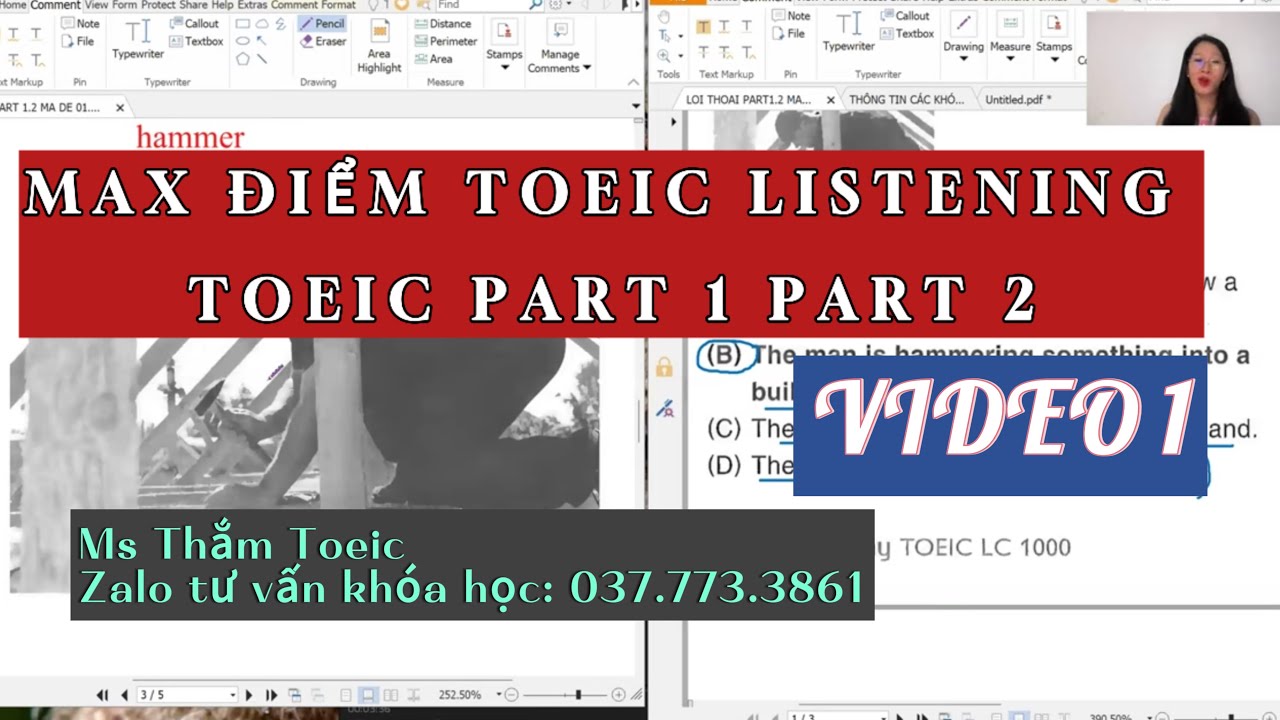Select the cloud shape in Drawing group
This screenshot has height=720, width=1280.
pos(262,23)
